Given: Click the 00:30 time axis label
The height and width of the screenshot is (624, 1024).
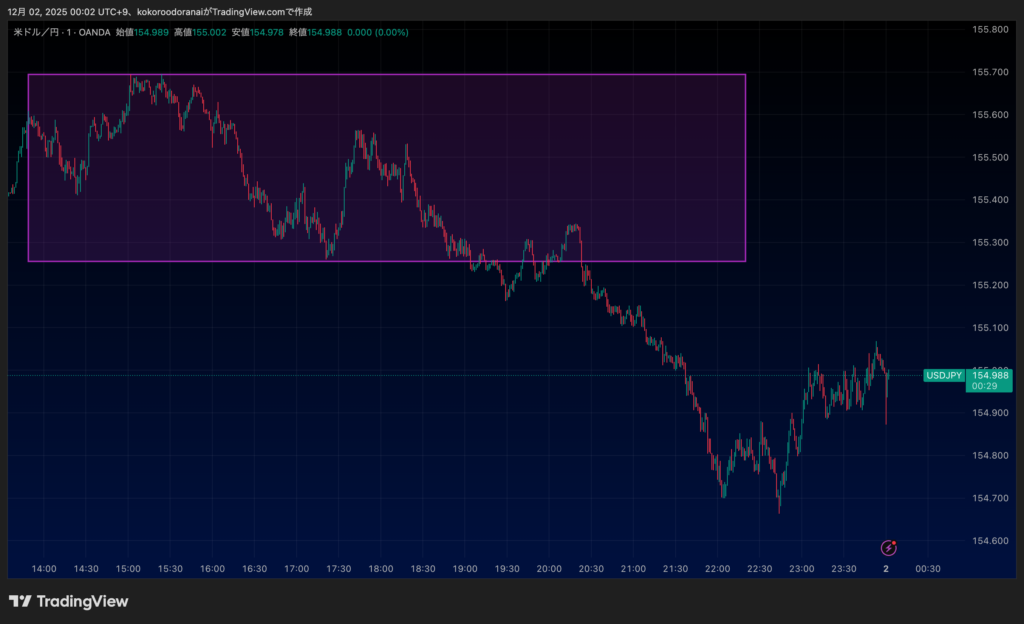Looking at the screenshot, I should click(x=927, y=569).
